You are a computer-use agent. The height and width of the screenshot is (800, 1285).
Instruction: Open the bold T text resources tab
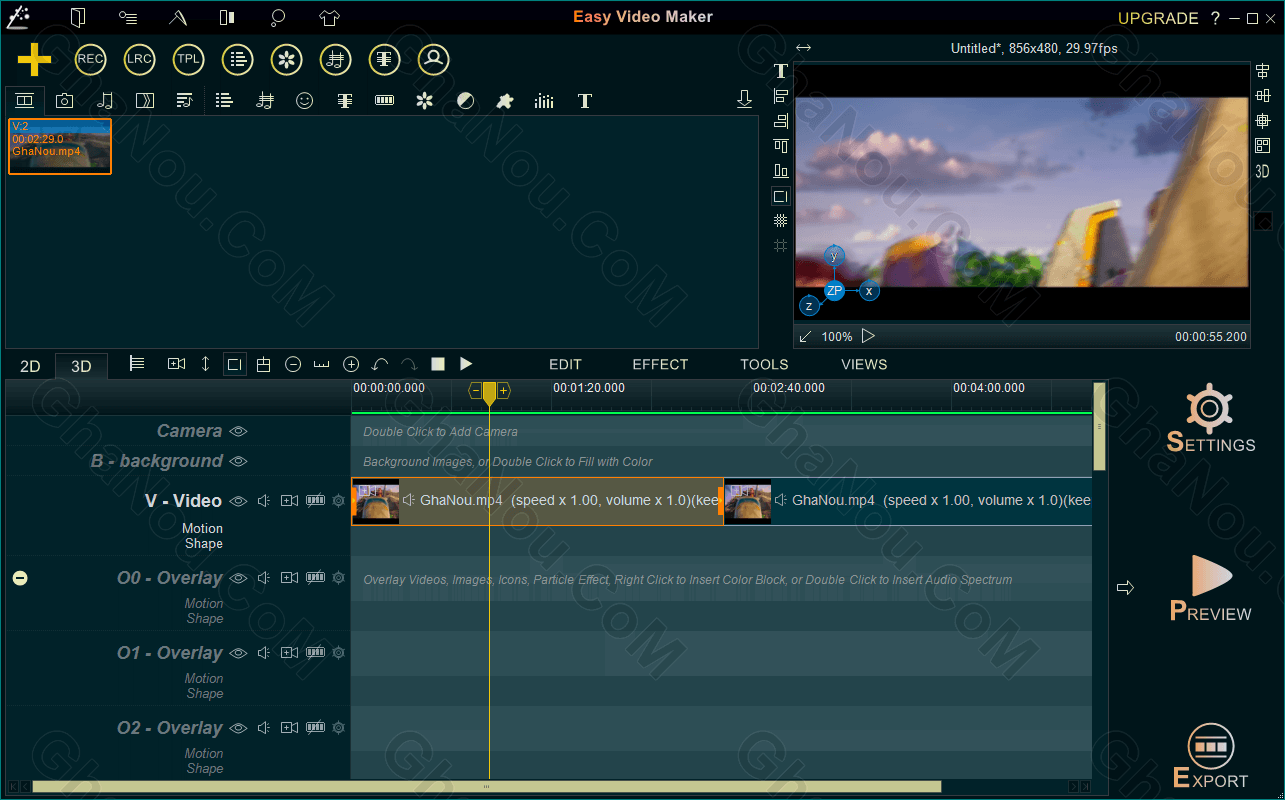pyautogui.click(x=585, y=101)
